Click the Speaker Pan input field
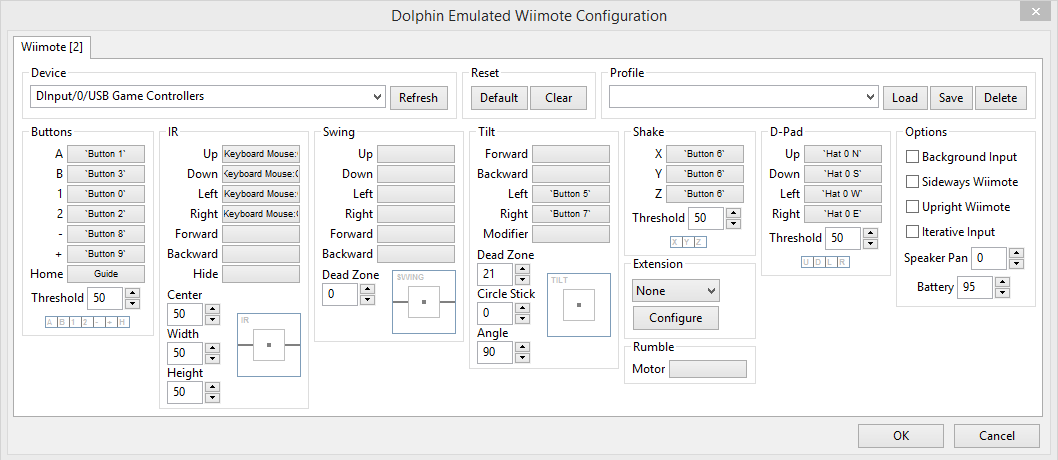This screenshot has width=1058, height=460. [x=989, y=258]
